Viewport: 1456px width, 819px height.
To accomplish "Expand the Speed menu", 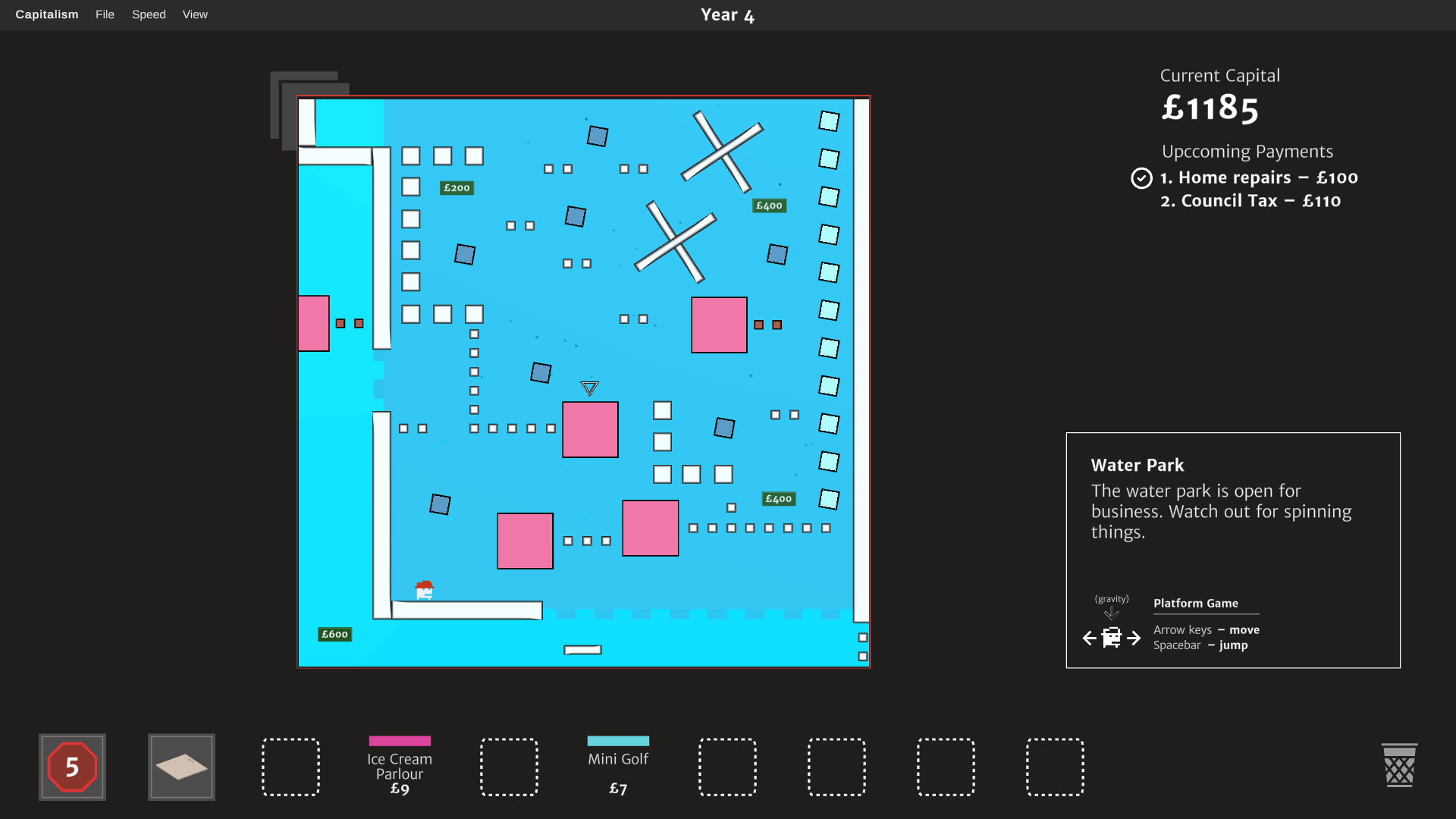I will click(149, 14).
